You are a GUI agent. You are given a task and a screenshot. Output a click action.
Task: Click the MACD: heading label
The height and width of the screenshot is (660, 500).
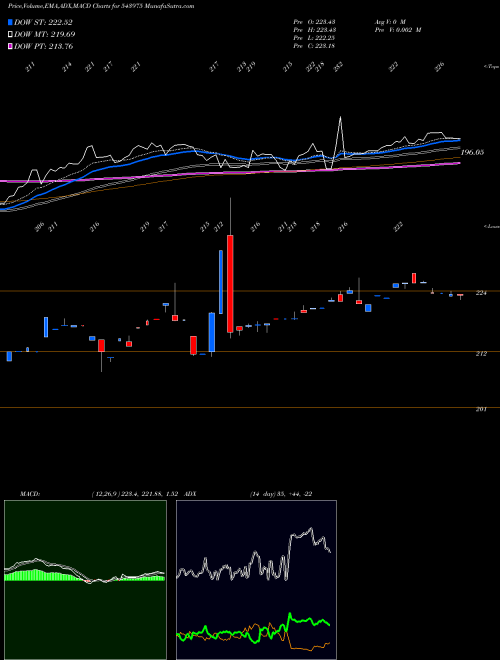pos(30,494)
